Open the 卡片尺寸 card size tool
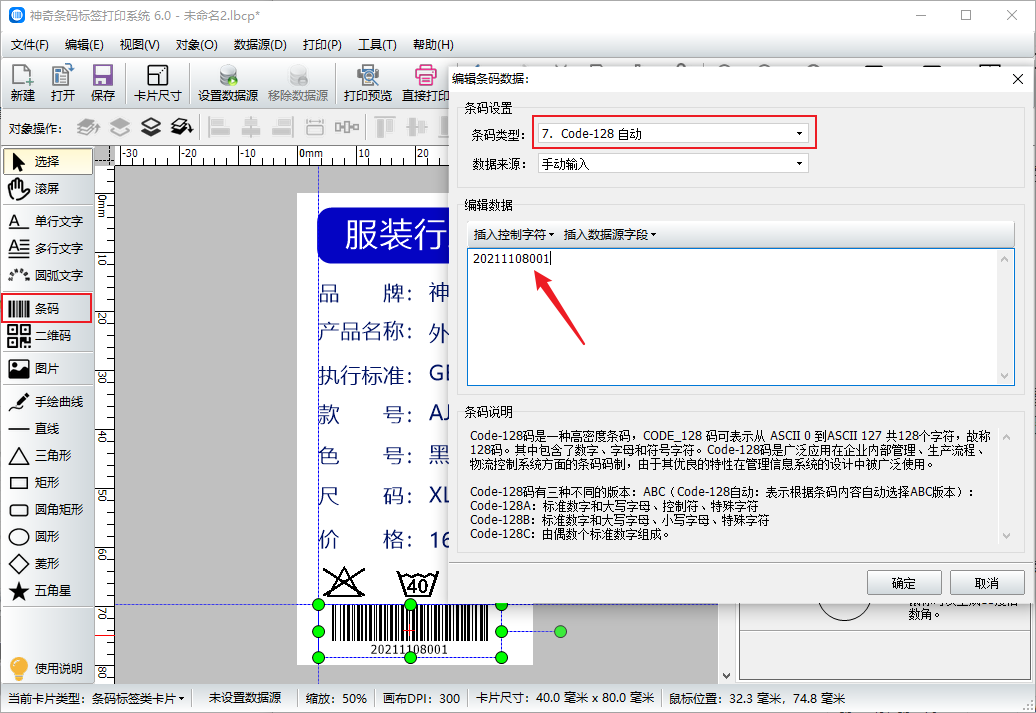 click(x=157, y=83)
